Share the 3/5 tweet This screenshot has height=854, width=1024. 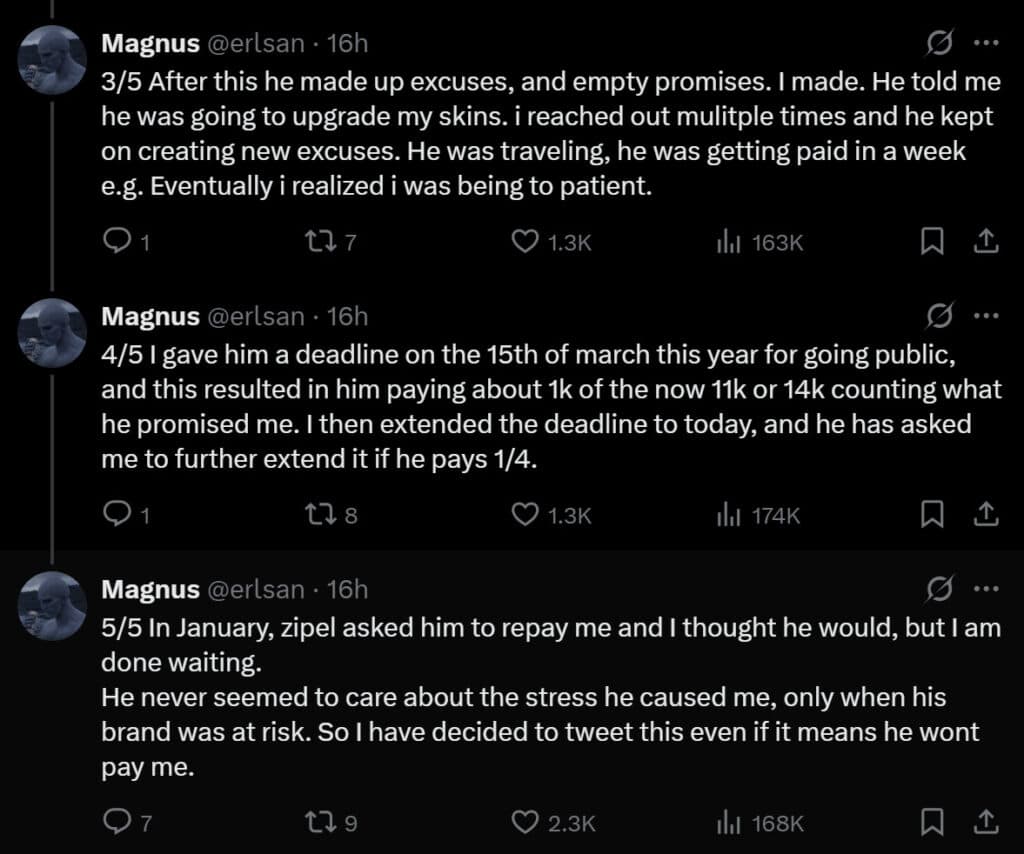coord(985,241)
